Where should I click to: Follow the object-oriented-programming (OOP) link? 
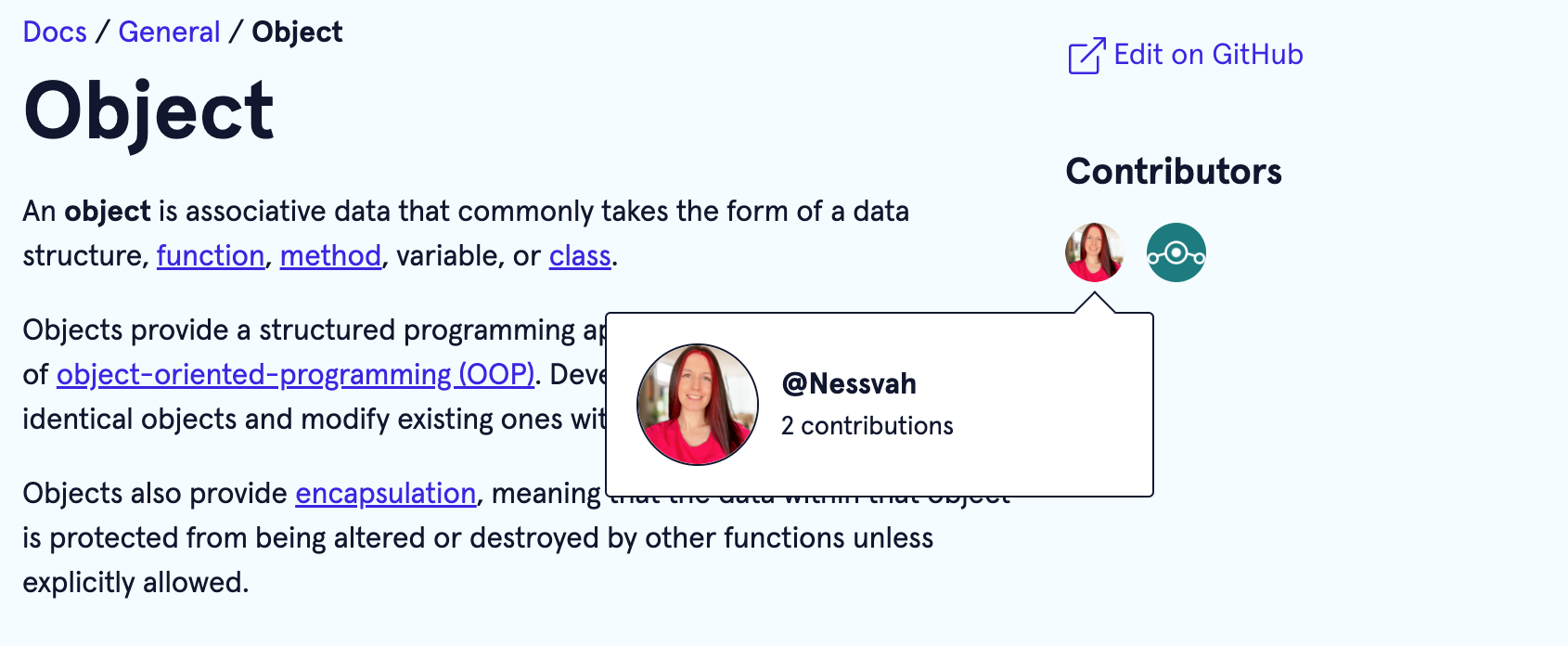point(297,374)
